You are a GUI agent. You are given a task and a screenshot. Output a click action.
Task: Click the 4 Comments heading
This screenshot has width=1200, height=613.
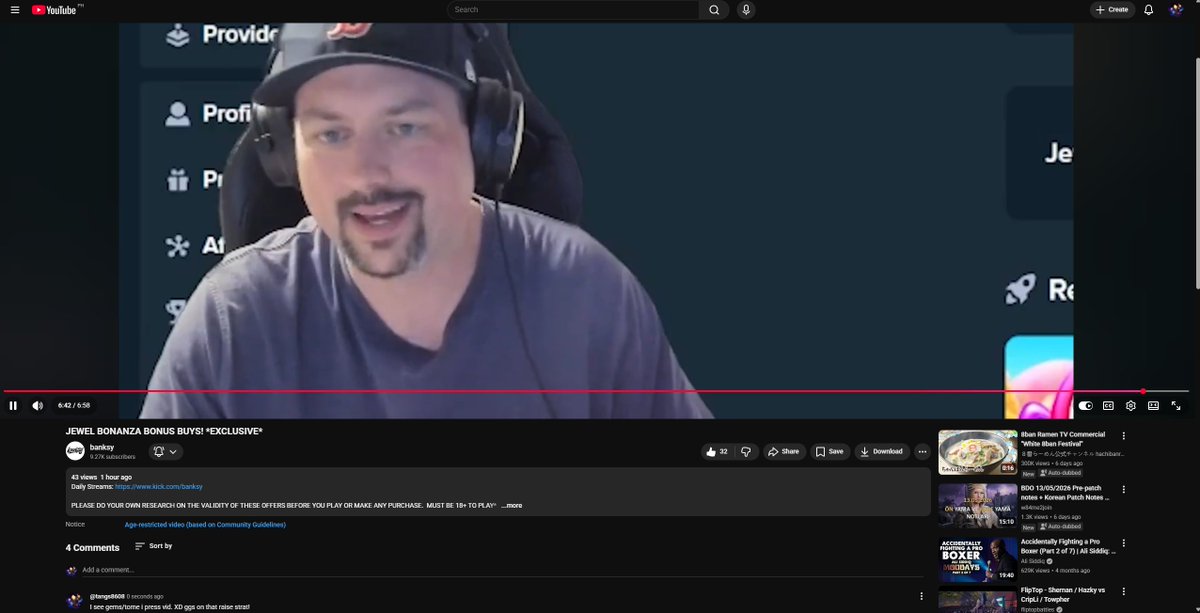[92, 548]
